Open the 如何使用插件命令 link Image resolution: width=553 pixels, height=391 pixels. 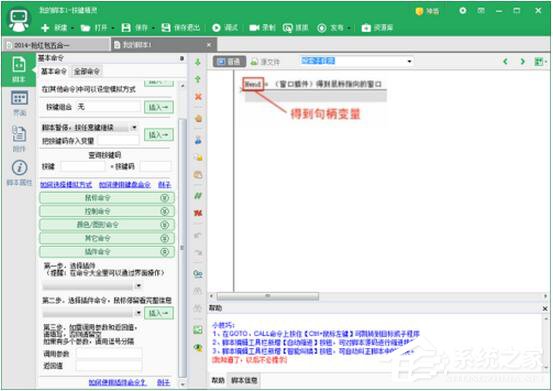[118, 383]
